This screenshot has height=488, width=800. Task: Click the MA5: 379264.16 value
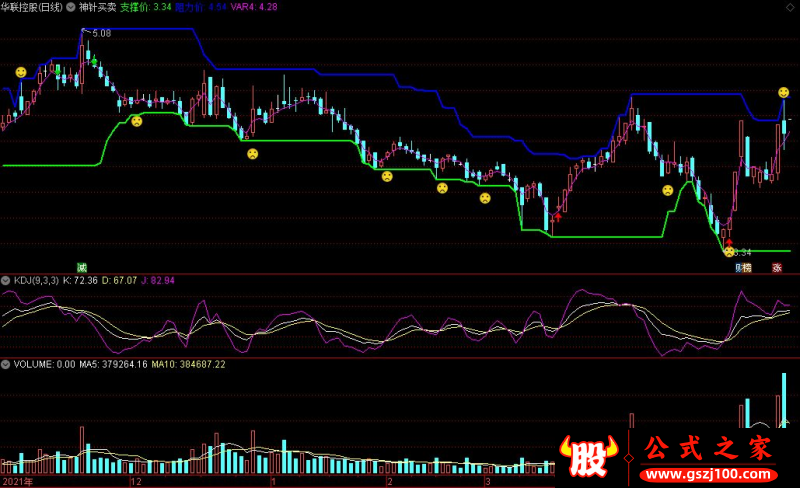tap(113, 364)
